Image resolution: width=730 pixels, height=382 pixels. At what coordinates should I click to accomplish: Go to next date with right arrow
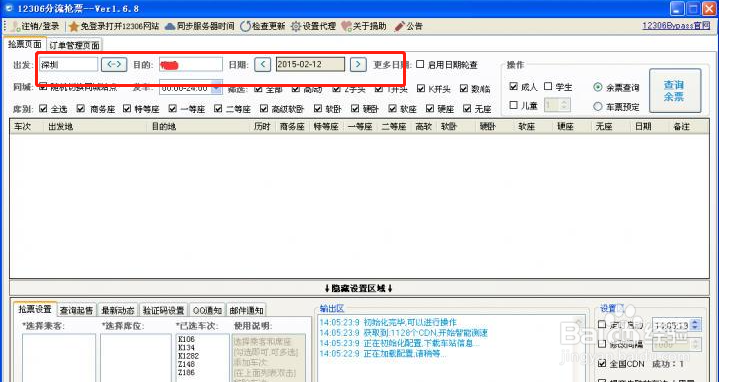coord(358,64)
